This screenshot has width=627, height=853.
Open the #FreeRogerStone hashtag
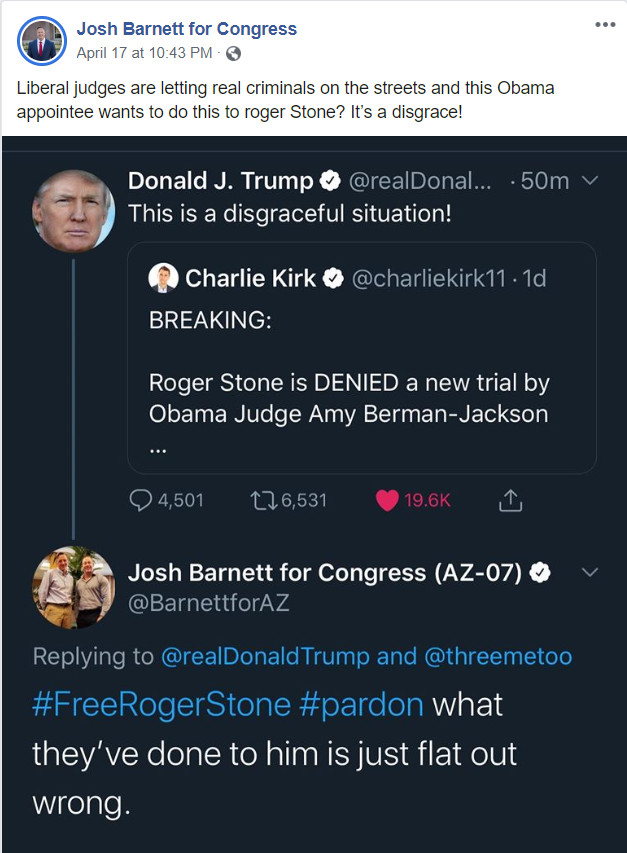pyautogui.click(x=160, y=704)
